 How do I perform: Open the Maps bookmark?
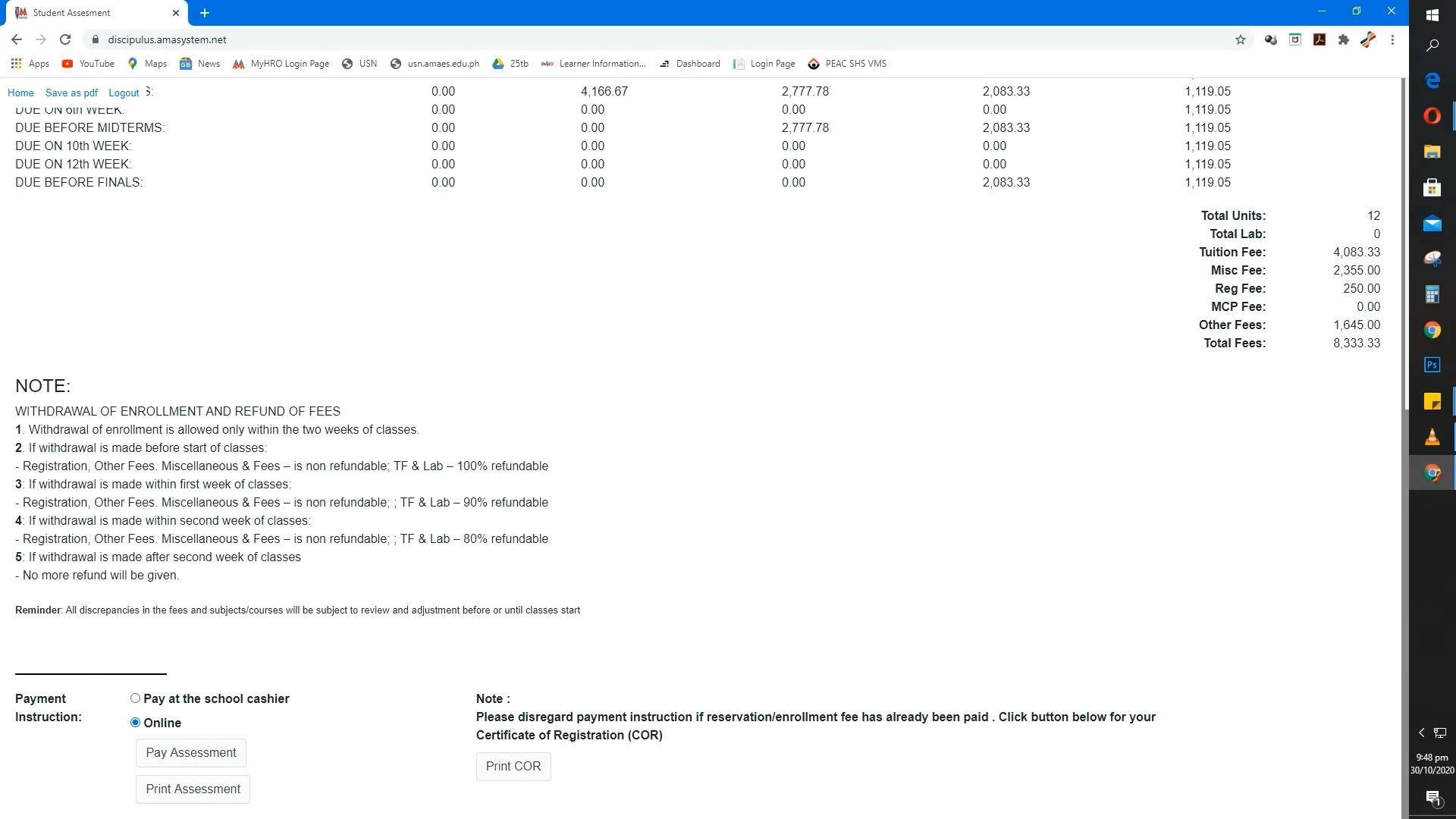click(x=147, y=64)
